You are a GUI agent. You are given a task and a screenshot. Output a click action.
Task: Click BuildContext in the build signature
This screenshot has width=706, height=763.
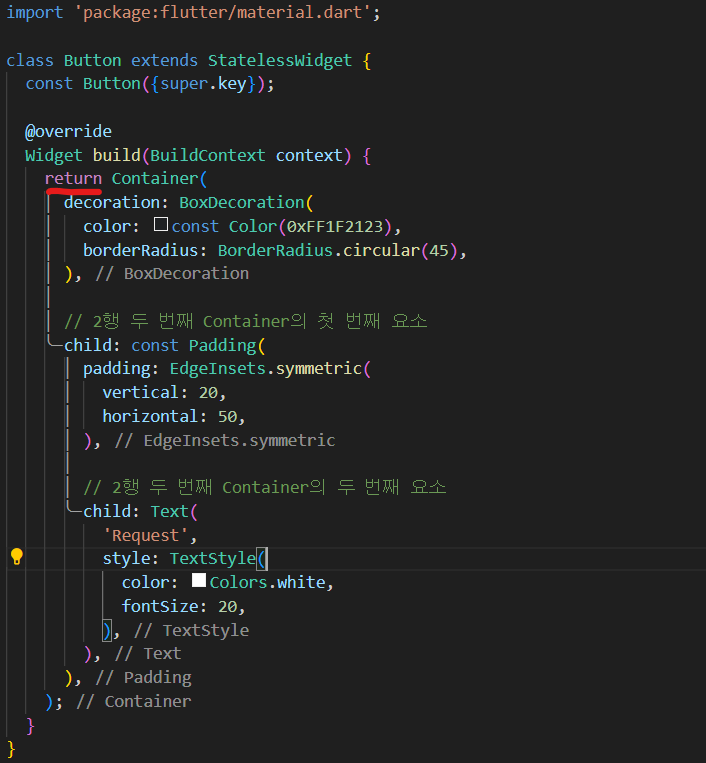click(208, 156)
